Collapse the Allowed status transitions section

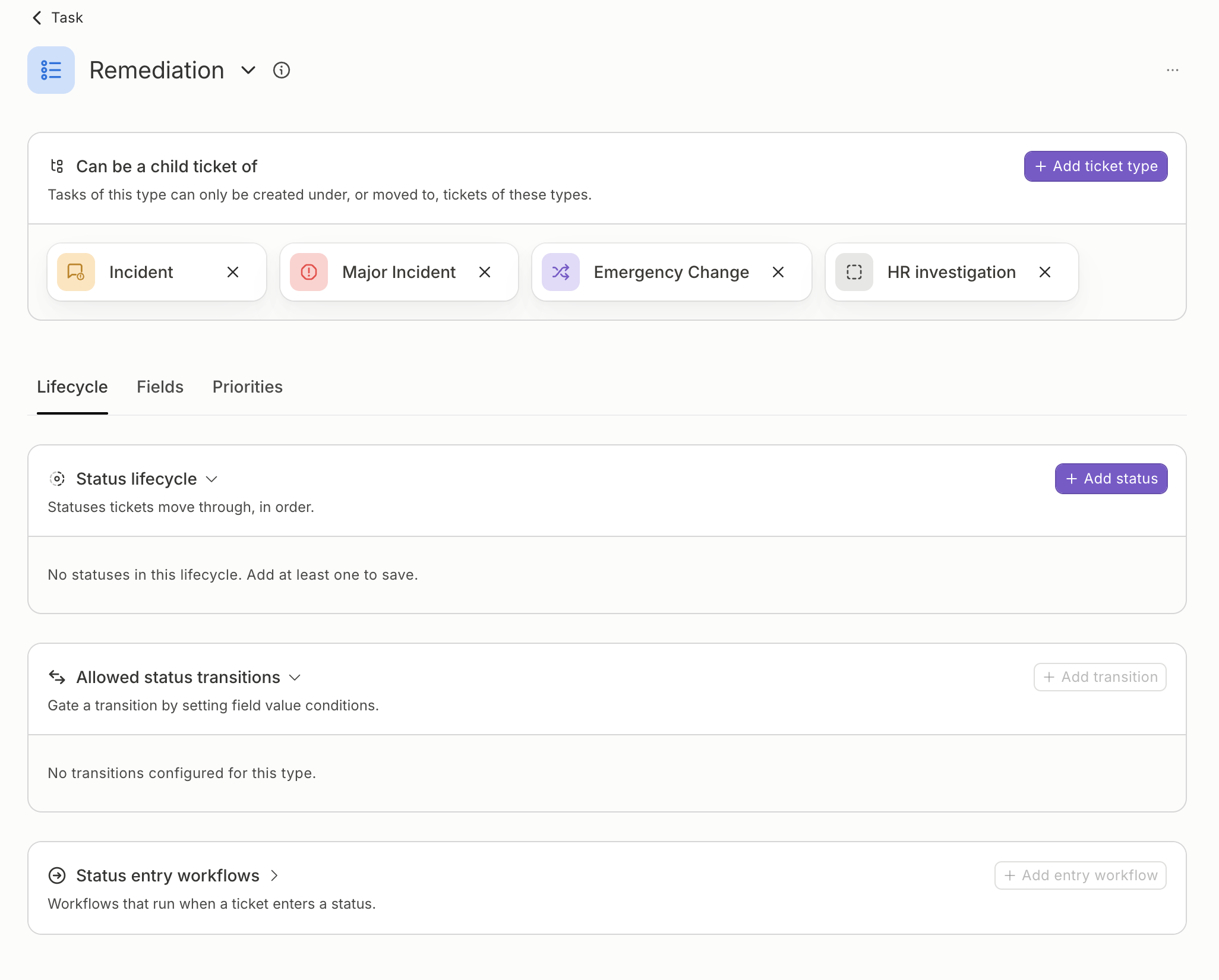click(295, 677)
